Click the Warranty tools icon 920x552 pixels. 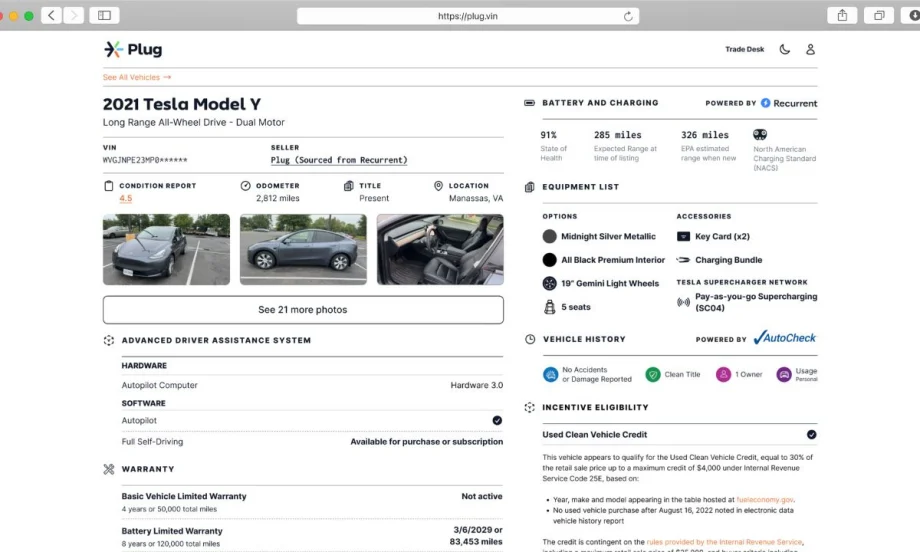point(109,469)
